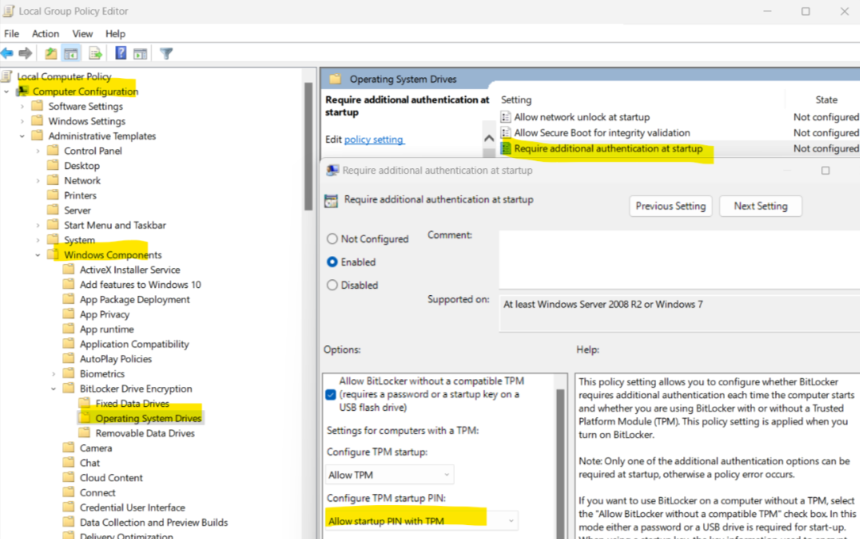Click the Fixed Data Drives folder icon
The width and height of the screenshot is (860, 539).
pyautogui.click(x=84, y=403)
